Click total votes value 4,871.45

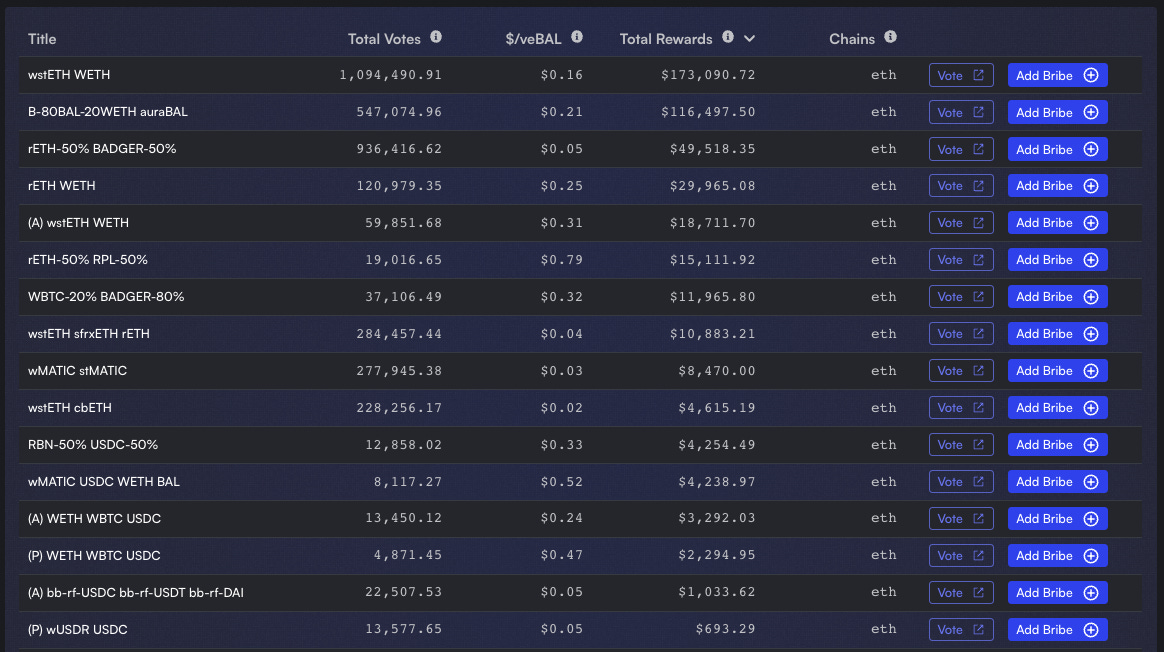pyautogui.click(x=408, y=555)
